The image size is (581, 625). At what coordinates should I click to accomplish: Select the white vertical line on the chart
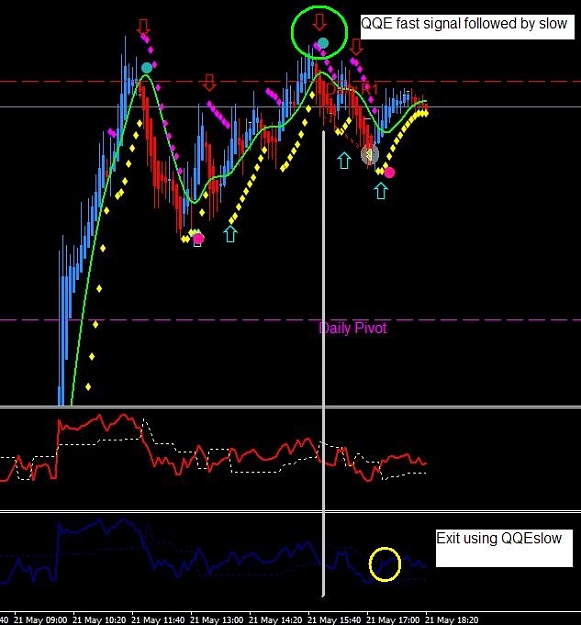pos(323,364)
